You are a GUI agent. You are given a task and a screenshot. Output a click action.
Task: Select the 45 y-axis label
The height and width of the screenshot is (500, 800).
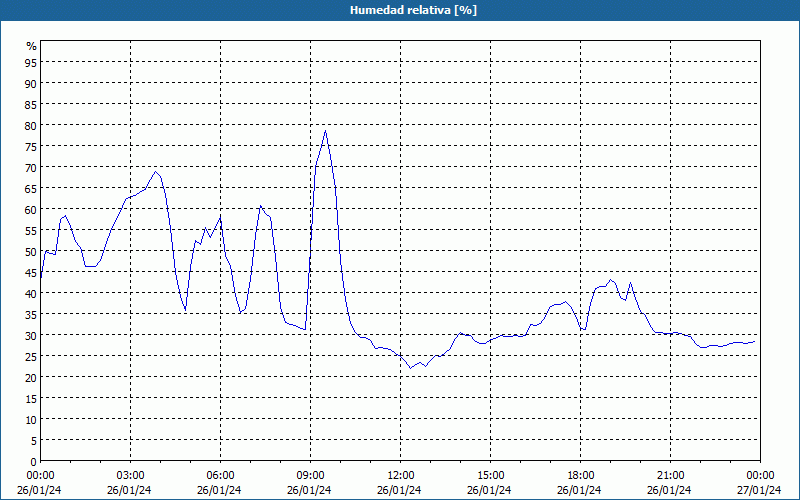[x=31, y=272]
